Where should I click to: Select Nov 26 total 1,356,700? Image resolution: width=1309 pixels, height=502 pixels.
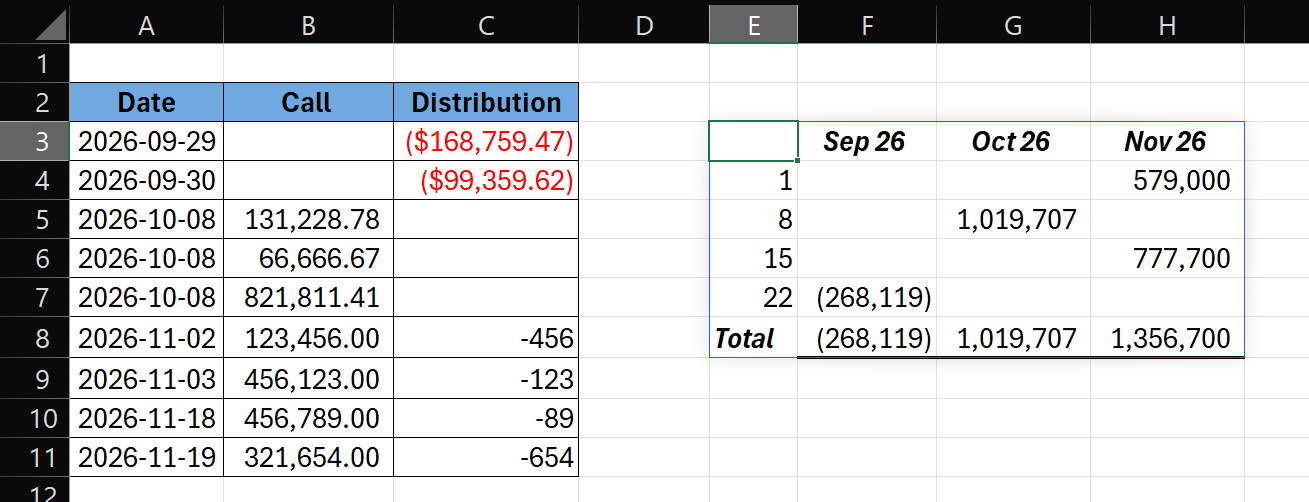1167,338
